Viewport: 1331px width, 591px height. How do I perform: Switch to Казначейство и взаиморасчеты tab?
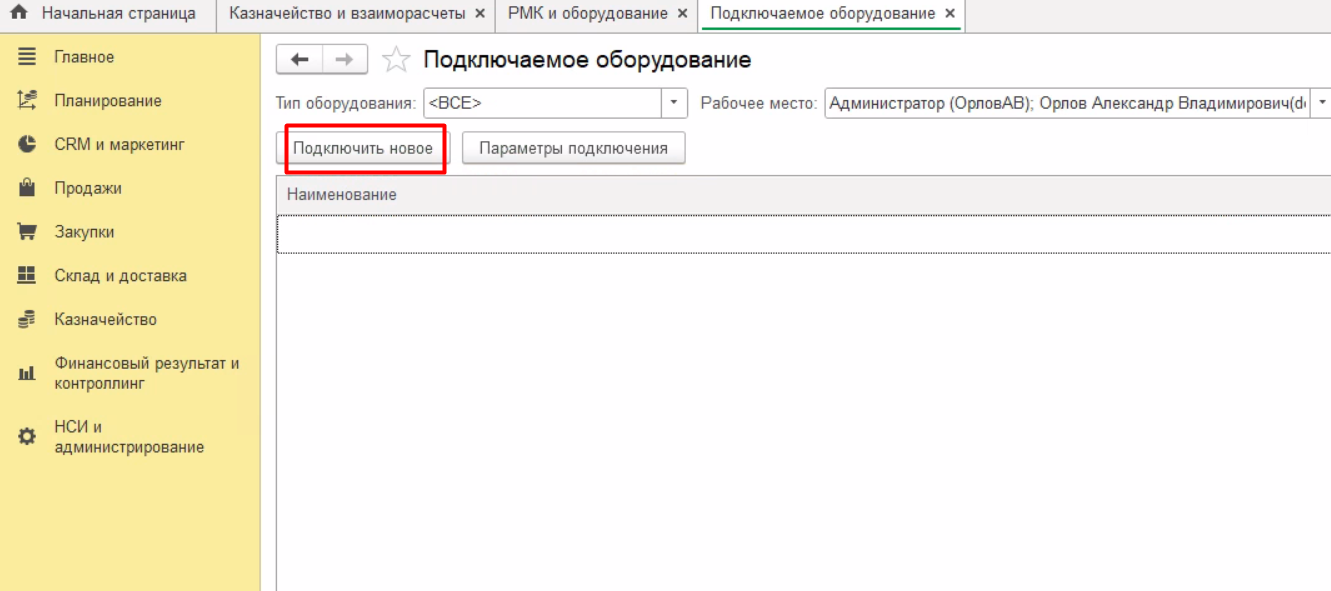(x=348, y=14)
